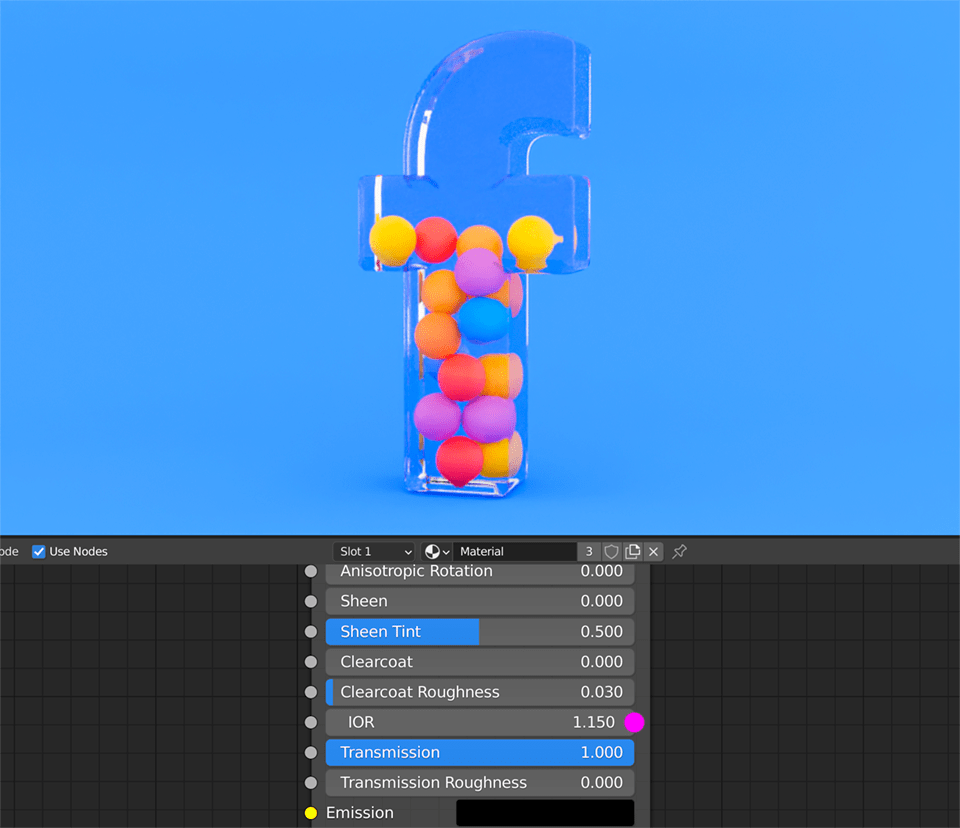Click the X icon to unlink the material

tap(654, 551)
